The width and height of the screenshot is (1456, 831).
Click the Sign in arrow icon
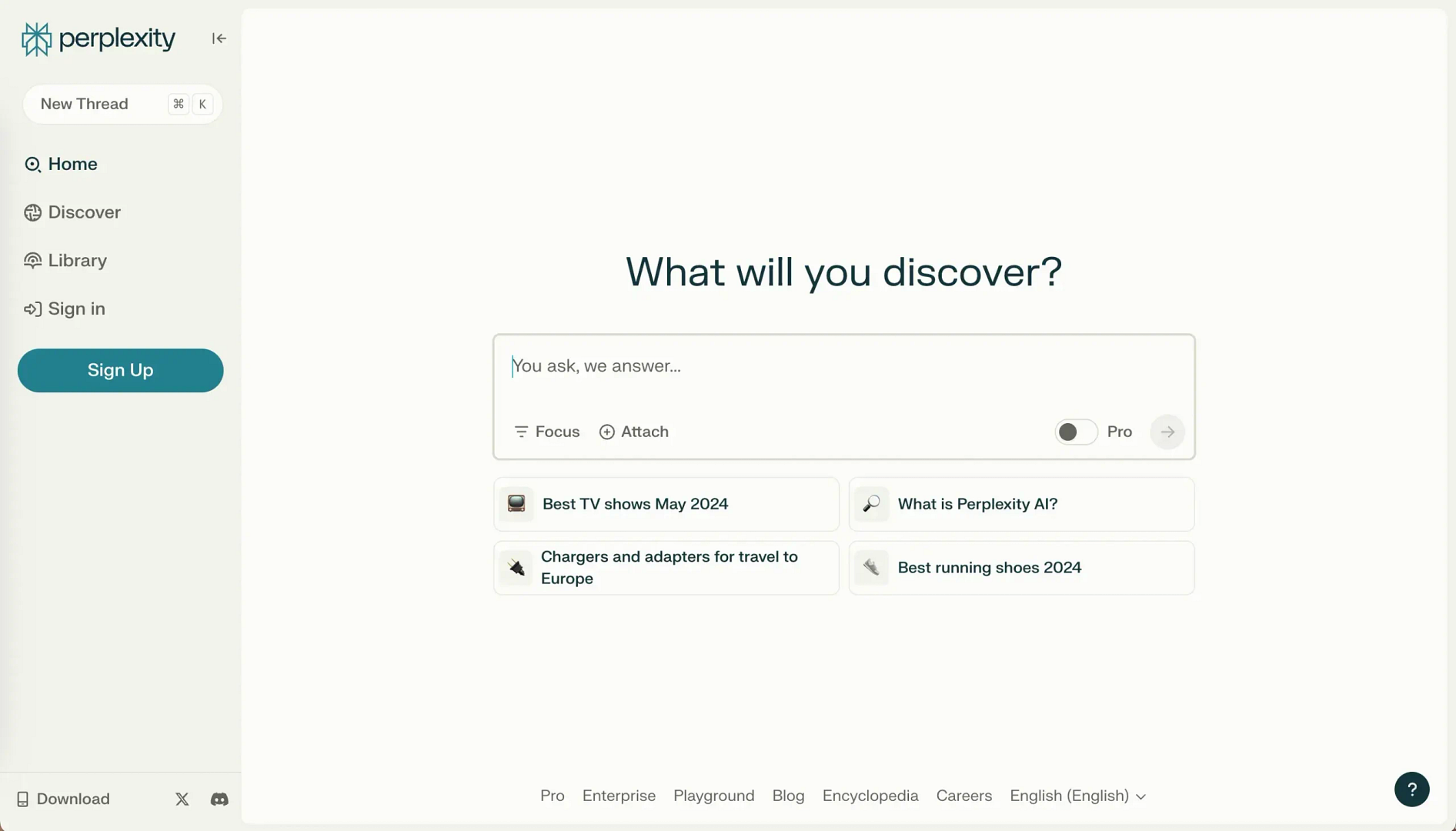point(32,309)
